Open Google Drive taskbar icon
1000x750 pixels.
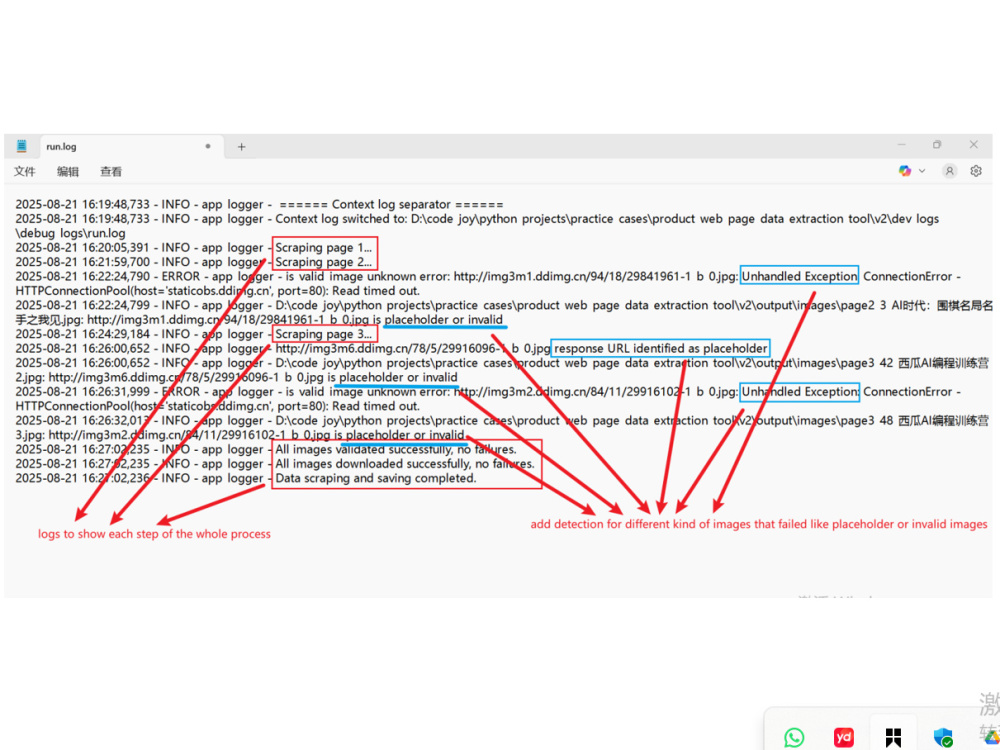click(992, 739)
